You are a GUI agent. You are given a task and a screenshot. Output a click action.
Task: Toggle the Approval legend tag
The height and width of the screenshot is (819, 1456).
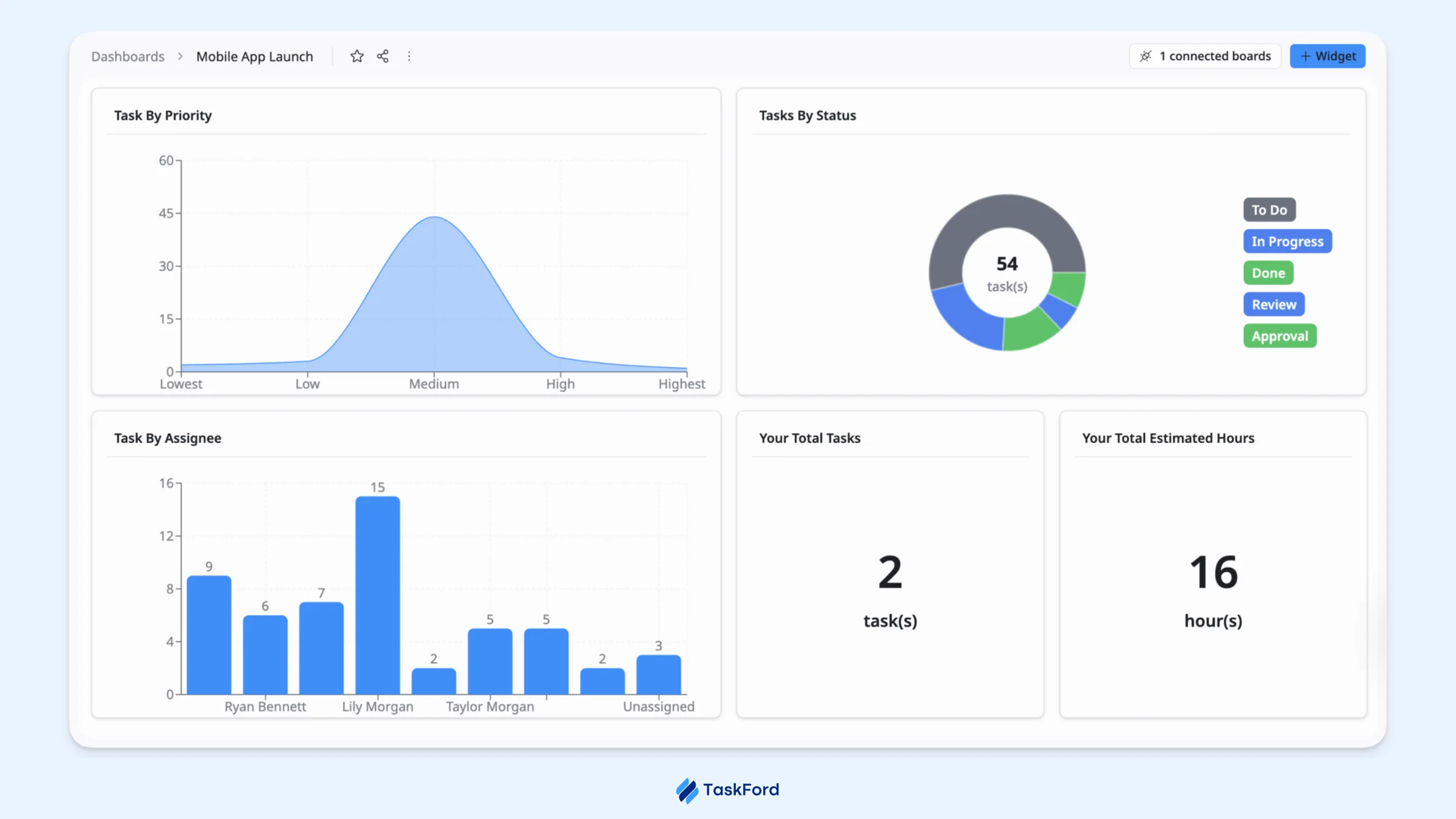[x=1280, y=336]
